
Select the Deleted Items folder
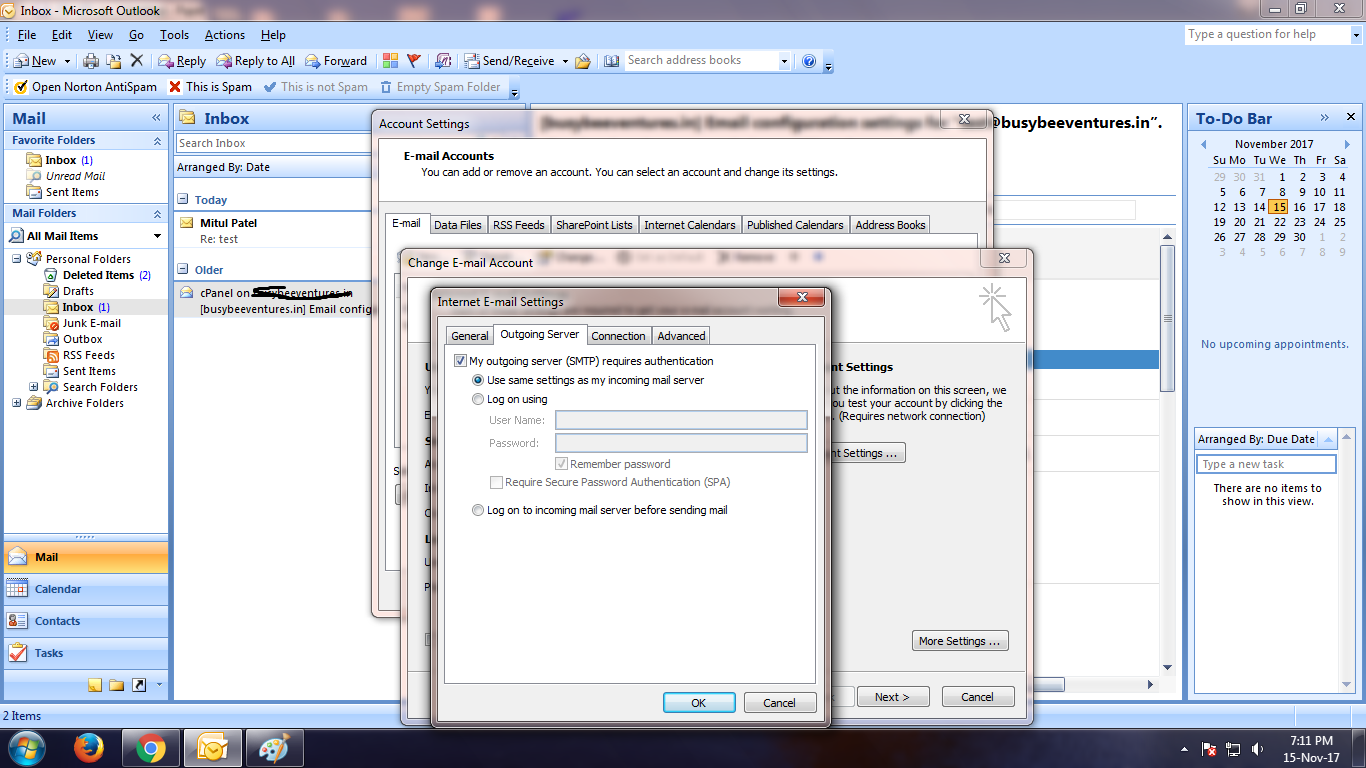tap(98, 275)
